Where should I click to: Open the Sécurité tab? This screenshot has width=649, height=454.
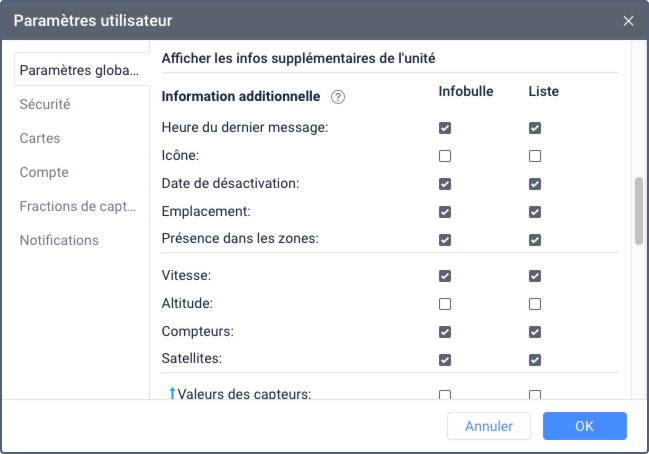coord(45,104)
